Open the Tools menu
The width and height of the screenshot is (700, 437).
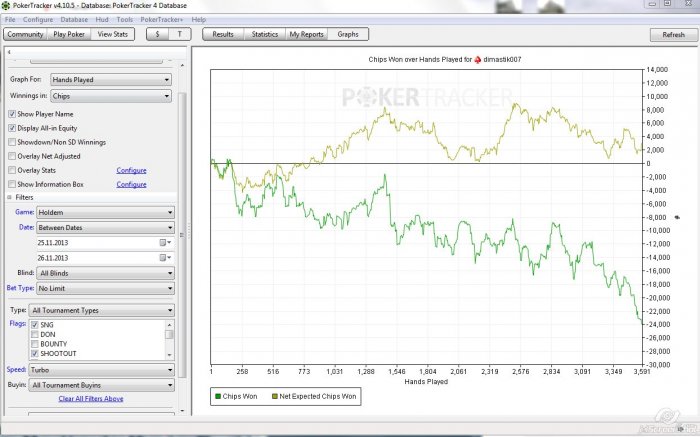(x=125, y=20)
